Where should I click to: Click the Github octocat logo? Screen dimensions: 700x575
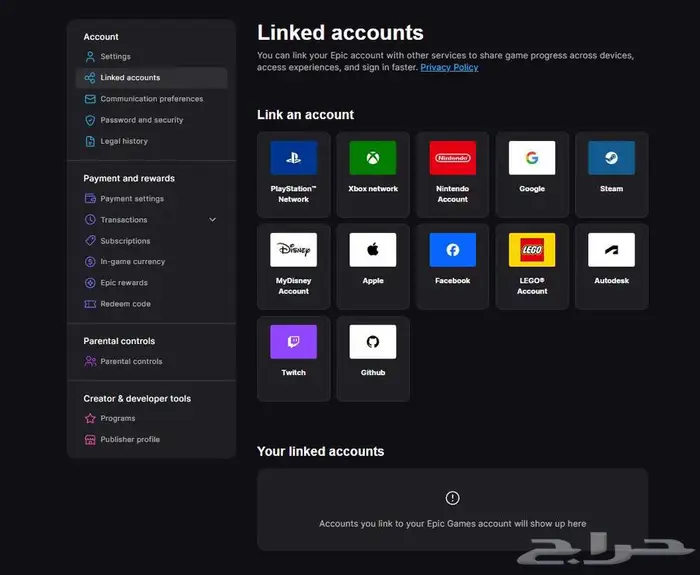373,342
